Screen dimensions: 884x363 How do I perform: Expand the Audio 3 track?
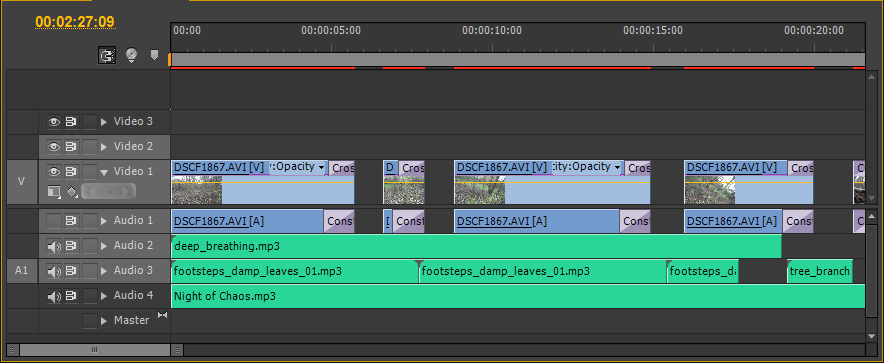pos(104,271)
